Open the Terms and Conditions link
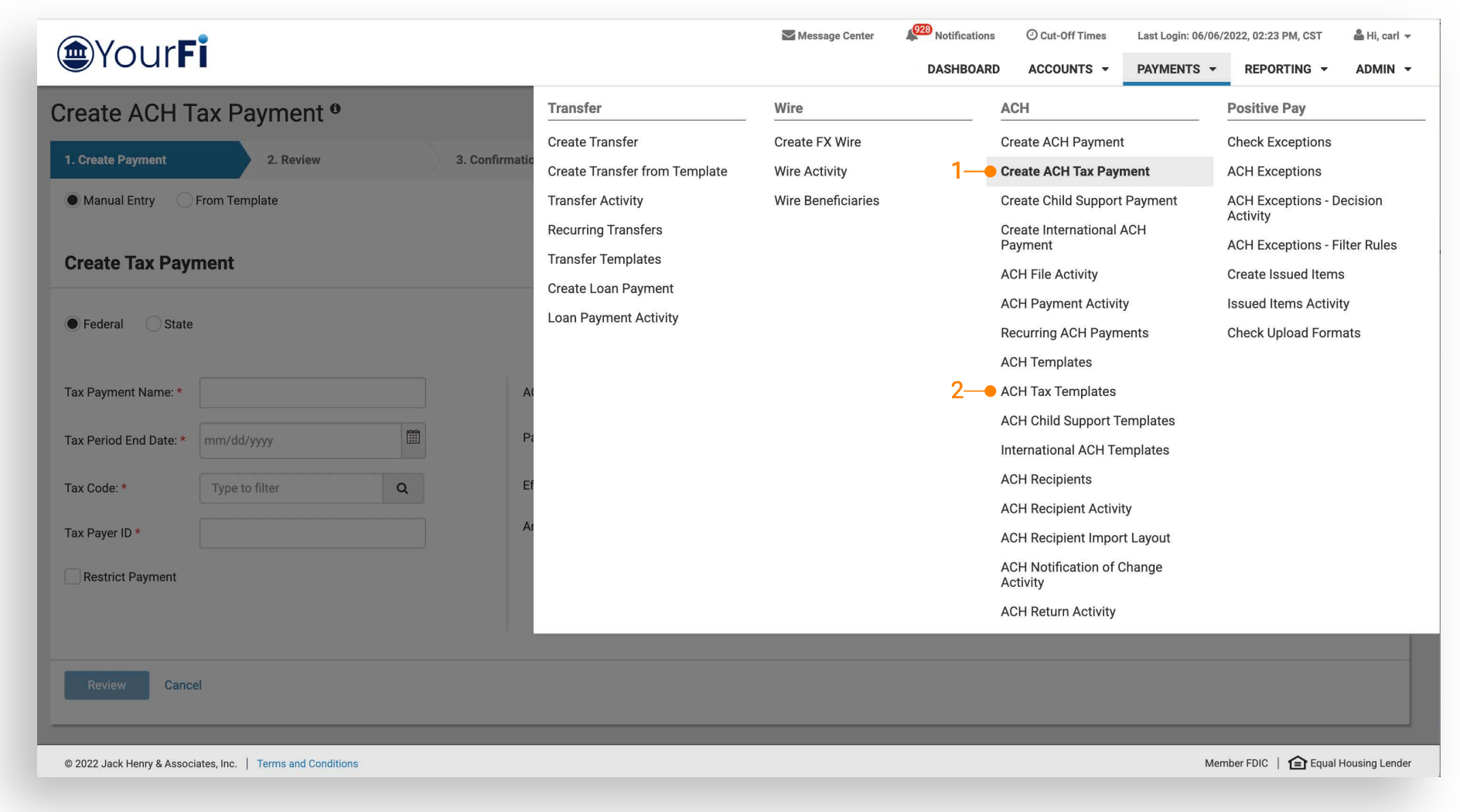 [x=307, y=764]
